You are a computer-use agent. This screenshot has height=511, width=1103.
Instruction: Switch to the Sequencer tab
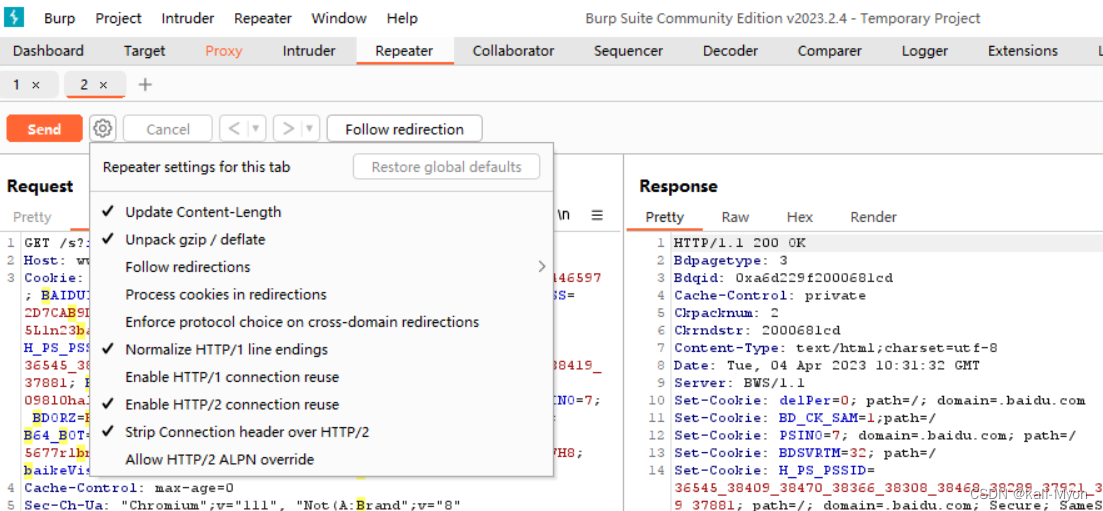coord(628,51)
